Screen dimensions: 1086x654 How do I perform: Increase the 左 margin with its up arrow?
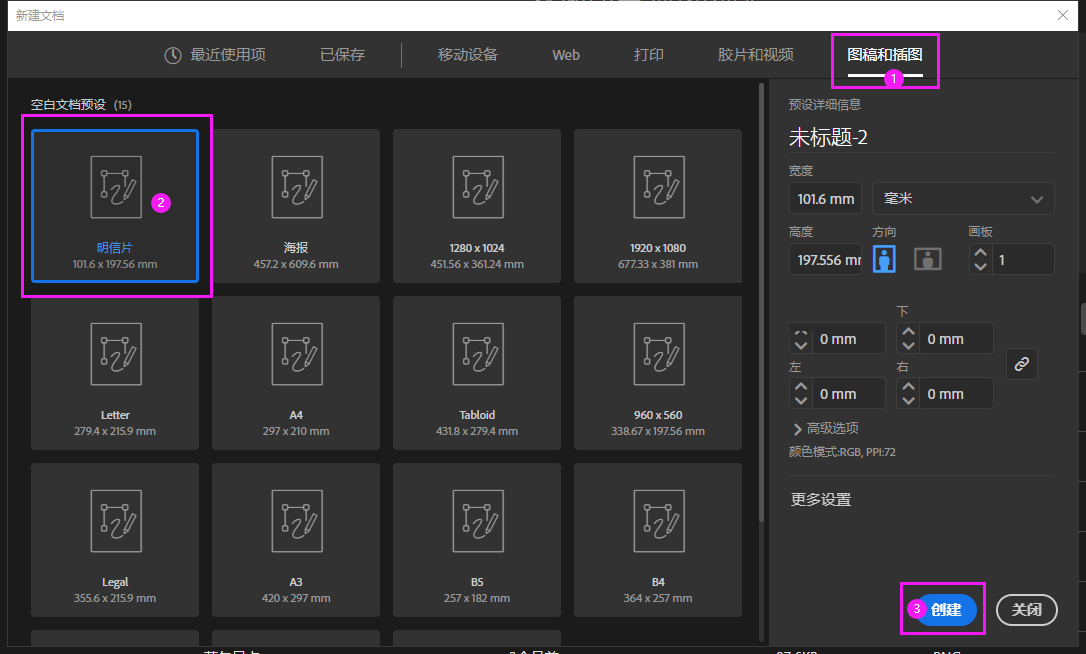point(800,386)
